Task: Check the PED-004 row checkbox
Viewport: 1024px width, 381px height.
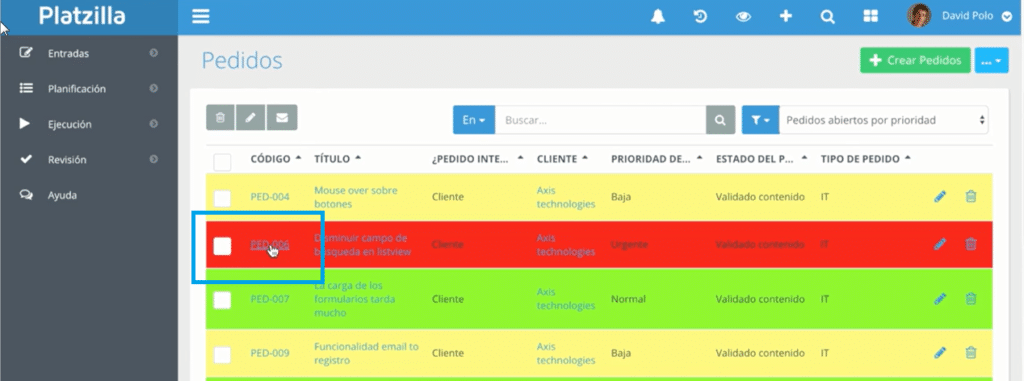Action: pos(222,199)
